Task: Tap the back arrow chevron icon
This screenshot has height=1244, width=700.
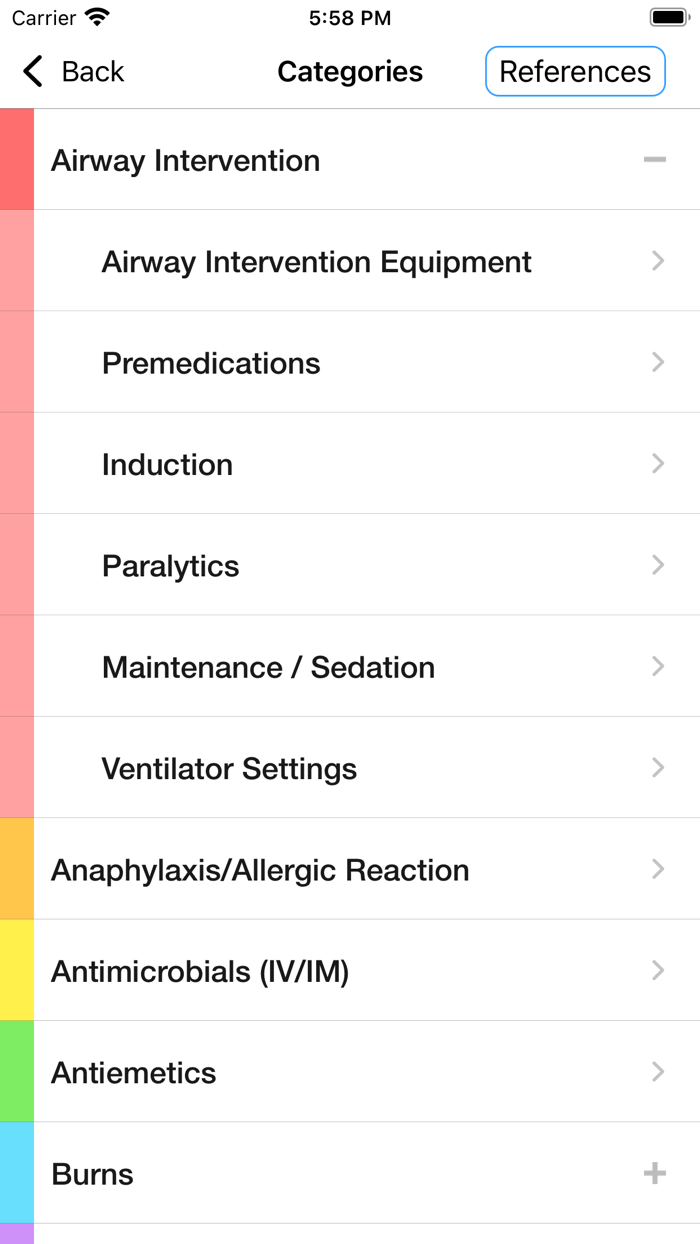Action: (33, 71)
